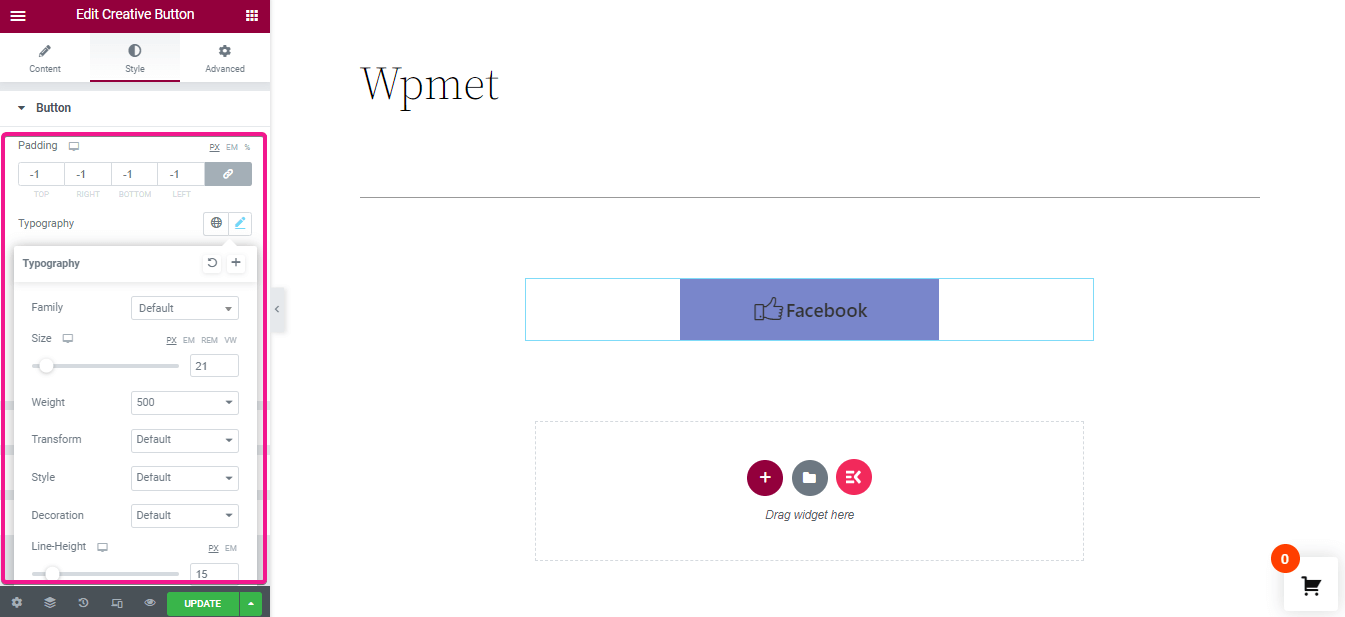Open Responsive Mode icon in footer
1345x617 pixels.
point(117,603)
